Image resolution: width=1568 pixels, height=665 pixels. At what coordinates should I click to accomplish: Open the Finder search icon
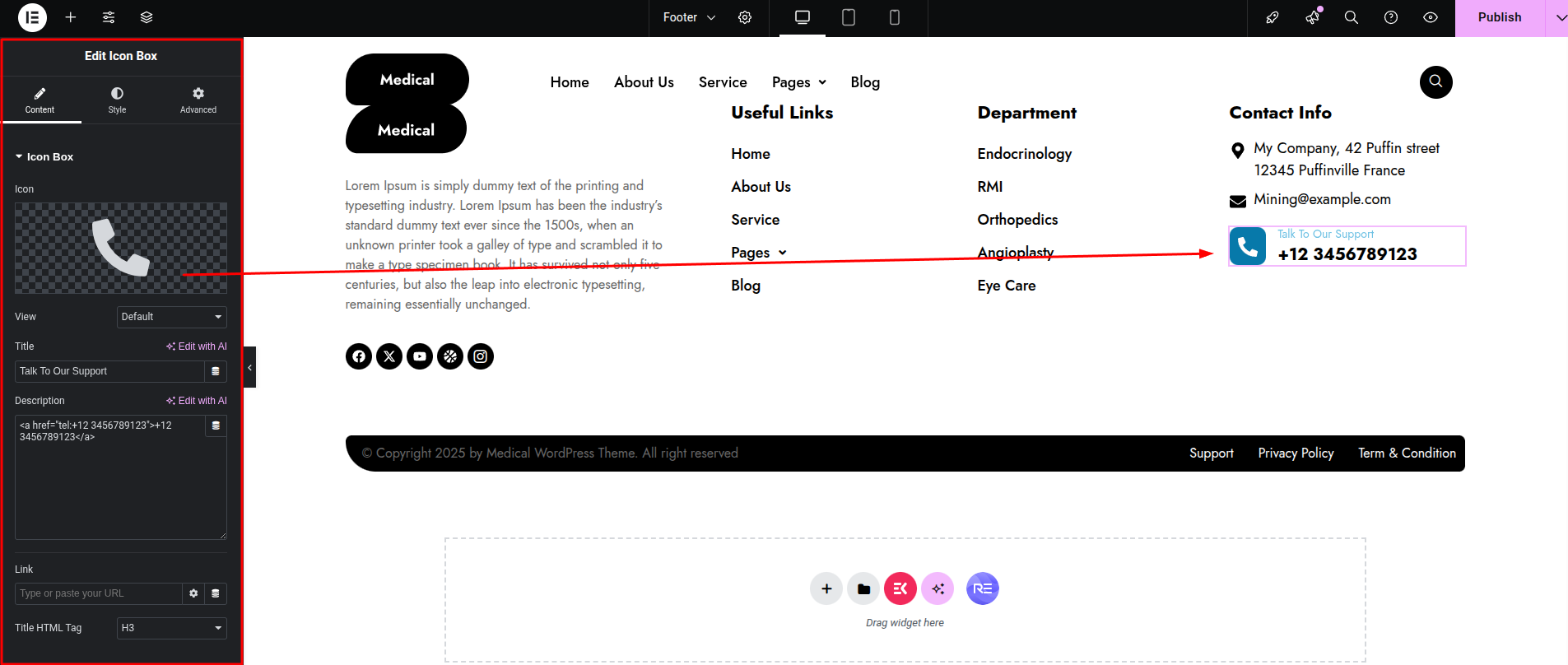[x=1352, y=17]
